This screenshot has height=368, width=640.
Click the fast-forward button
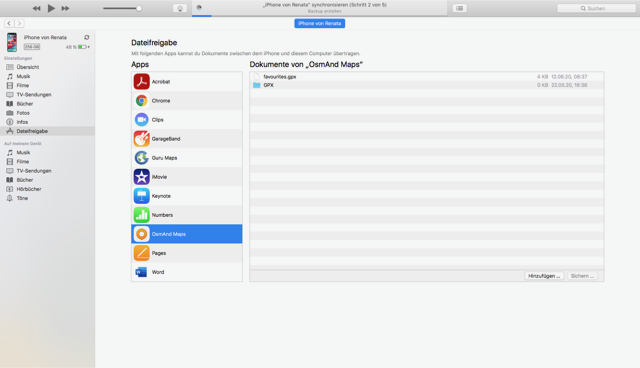click(x=65, y=8)
